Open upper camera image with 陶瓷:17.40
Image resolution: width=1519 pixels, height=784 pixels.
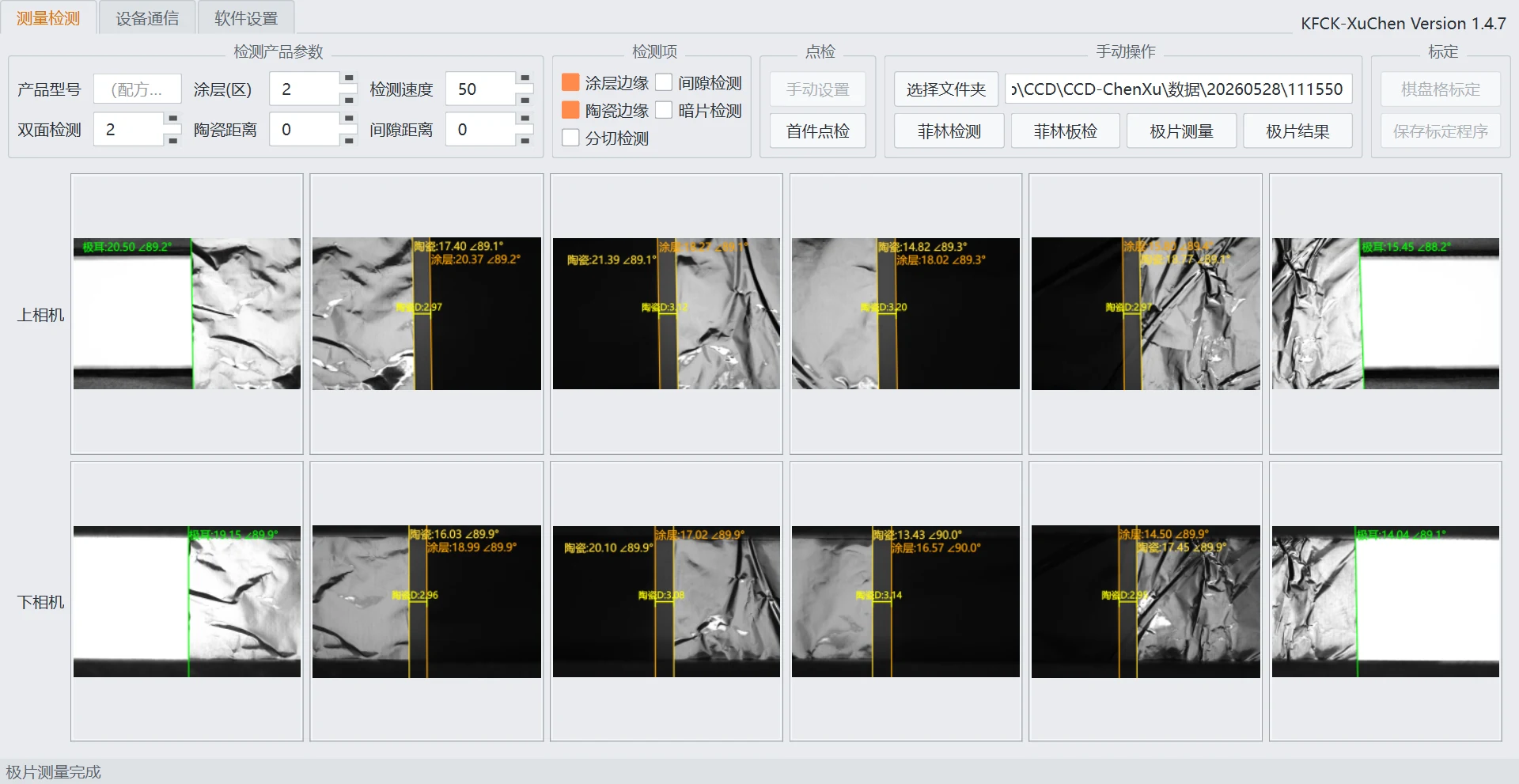point(426,313)
